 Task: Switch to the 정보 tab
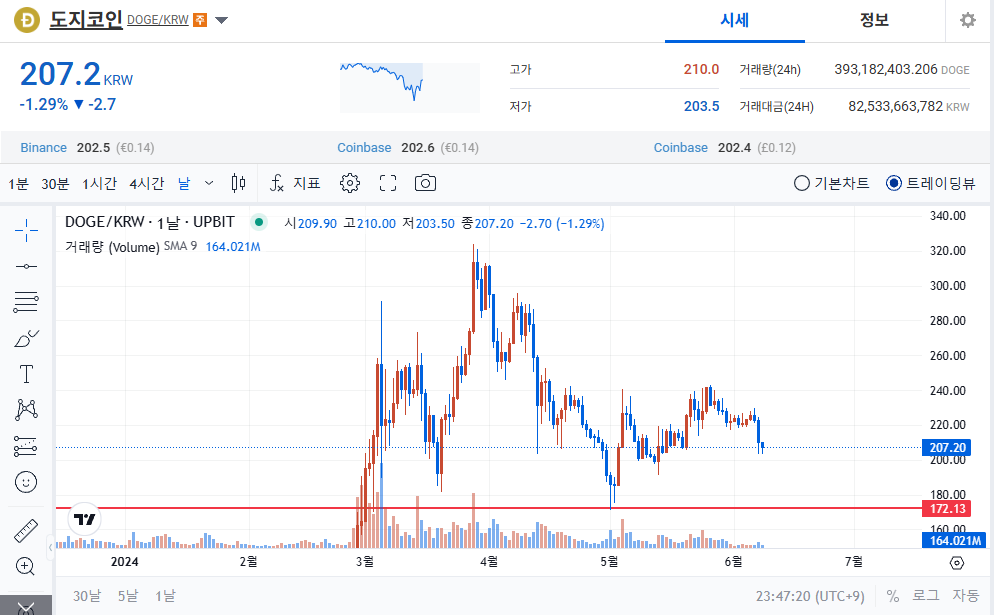(x=875, y=20)
